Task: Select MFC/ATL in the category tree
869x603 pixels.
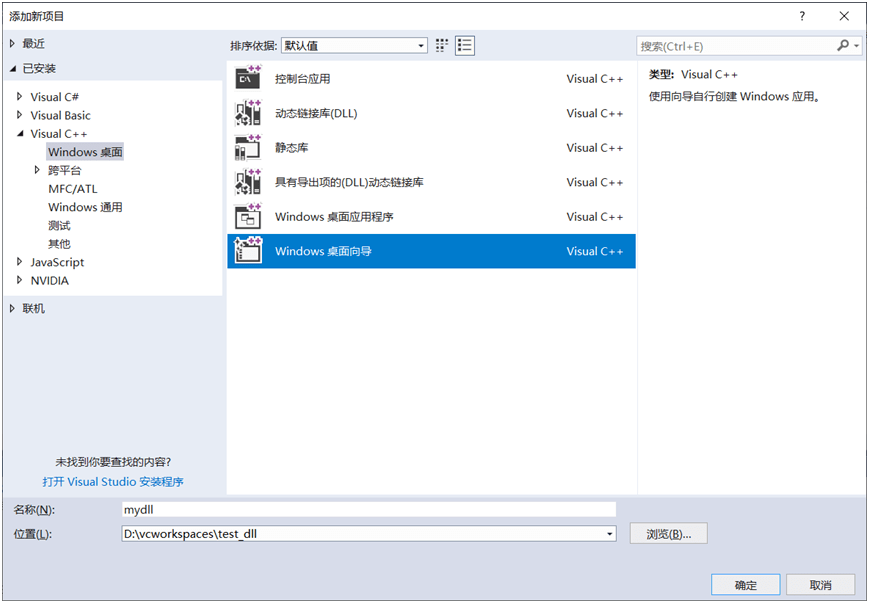Action: point(73,189)
